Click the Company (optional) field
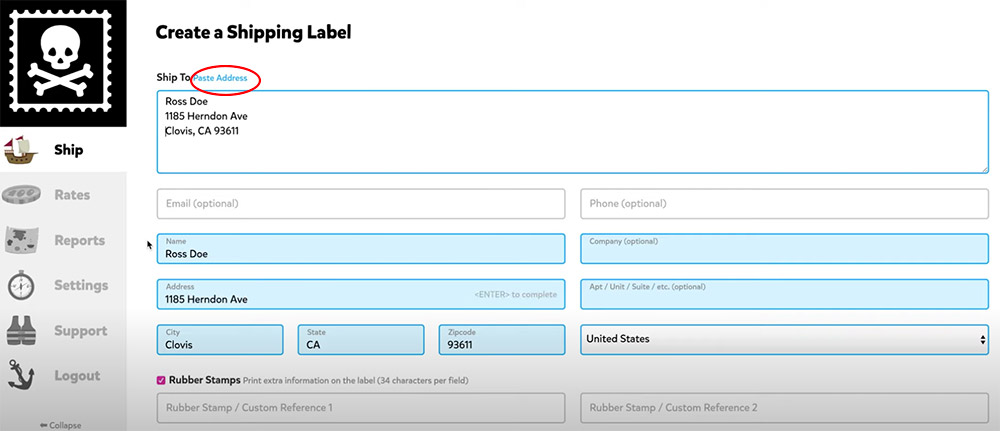 tap(784, 249)
